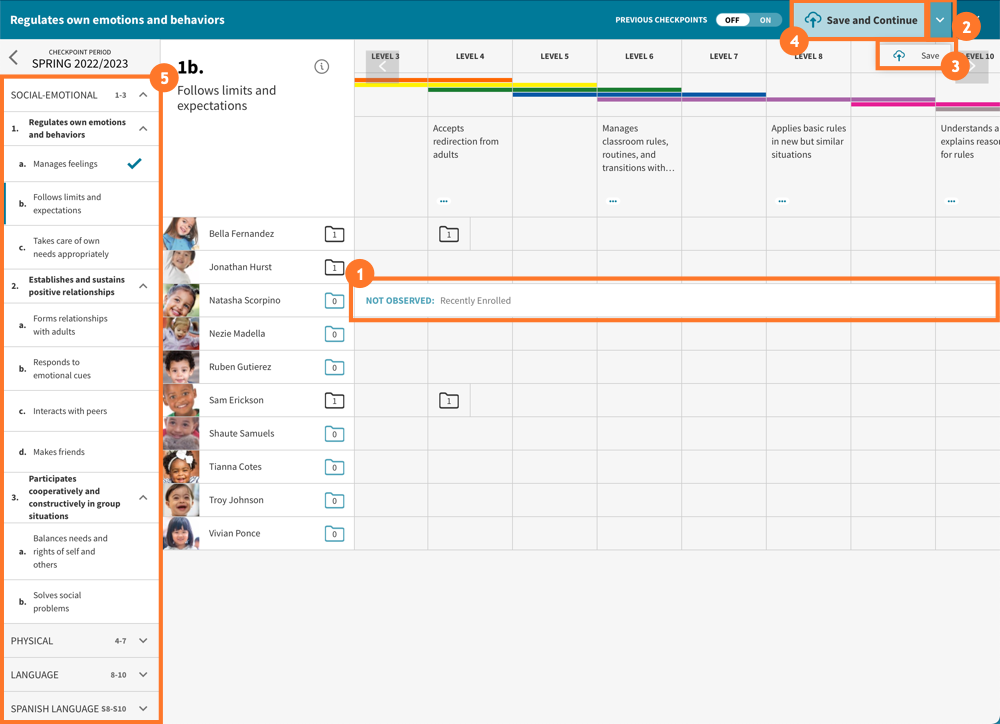The height and width of the screenshot is (724, 1000).
Task: Click the Save and Continue button
Action: click(x=860, y=20)
